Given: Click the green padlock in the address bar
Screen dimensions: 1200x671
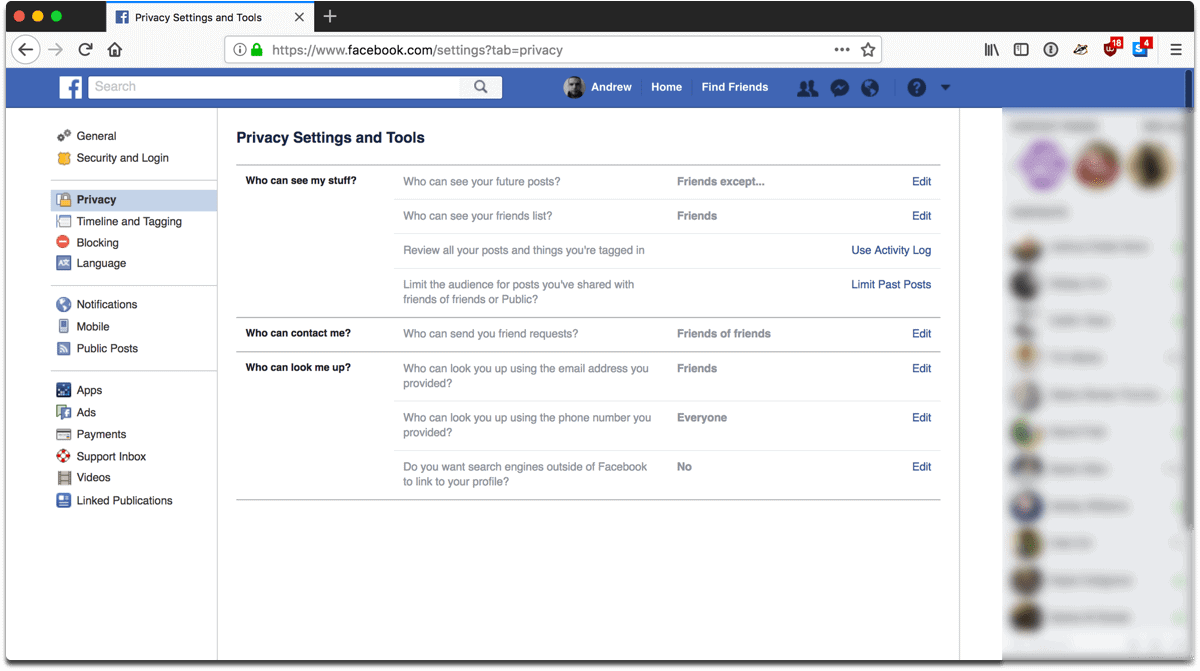Looking at the screenshot, I should [256, 50].
